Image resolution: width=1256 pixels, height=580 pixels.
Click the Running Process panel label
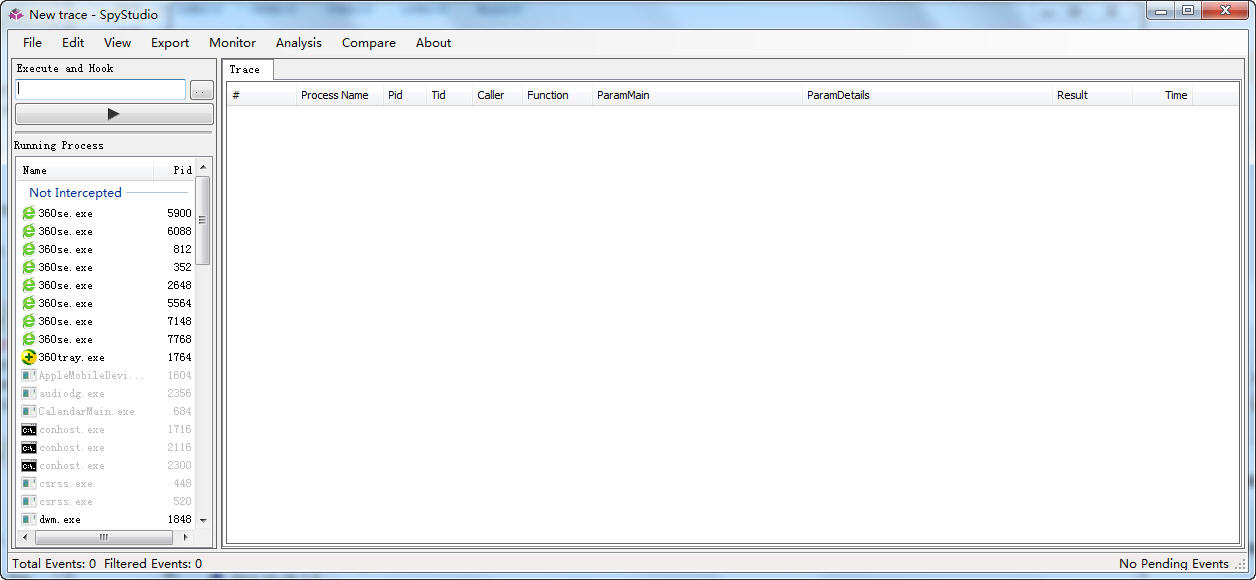(59, 145)
